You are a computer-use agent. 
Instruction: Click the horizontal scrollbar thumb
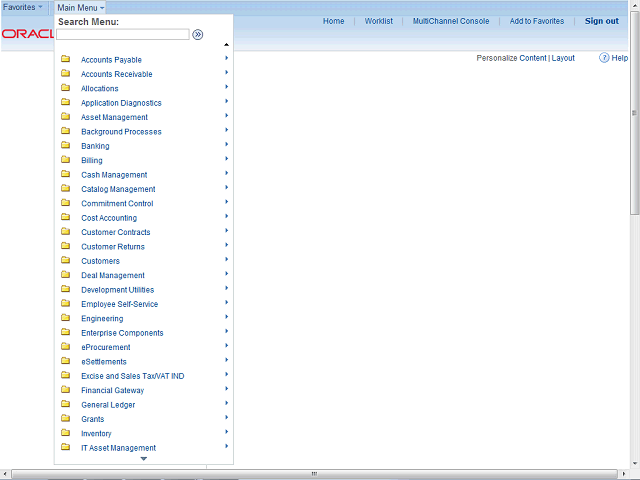click(x=314, y=474)
